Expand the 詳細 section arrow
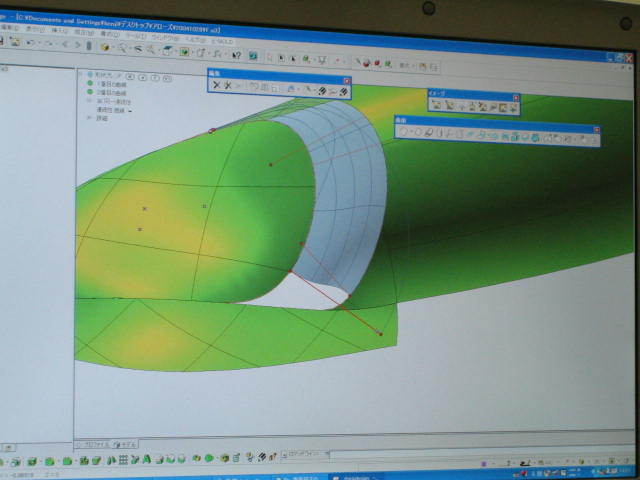640x480 pixels. click(89, 118)
